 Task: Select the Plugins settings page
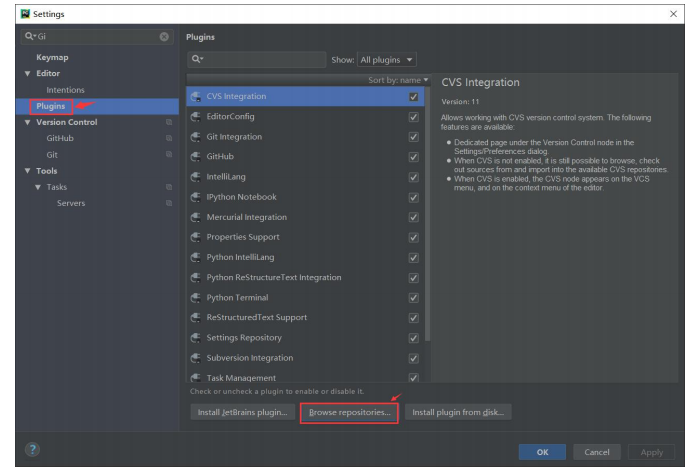coord(51,106)
